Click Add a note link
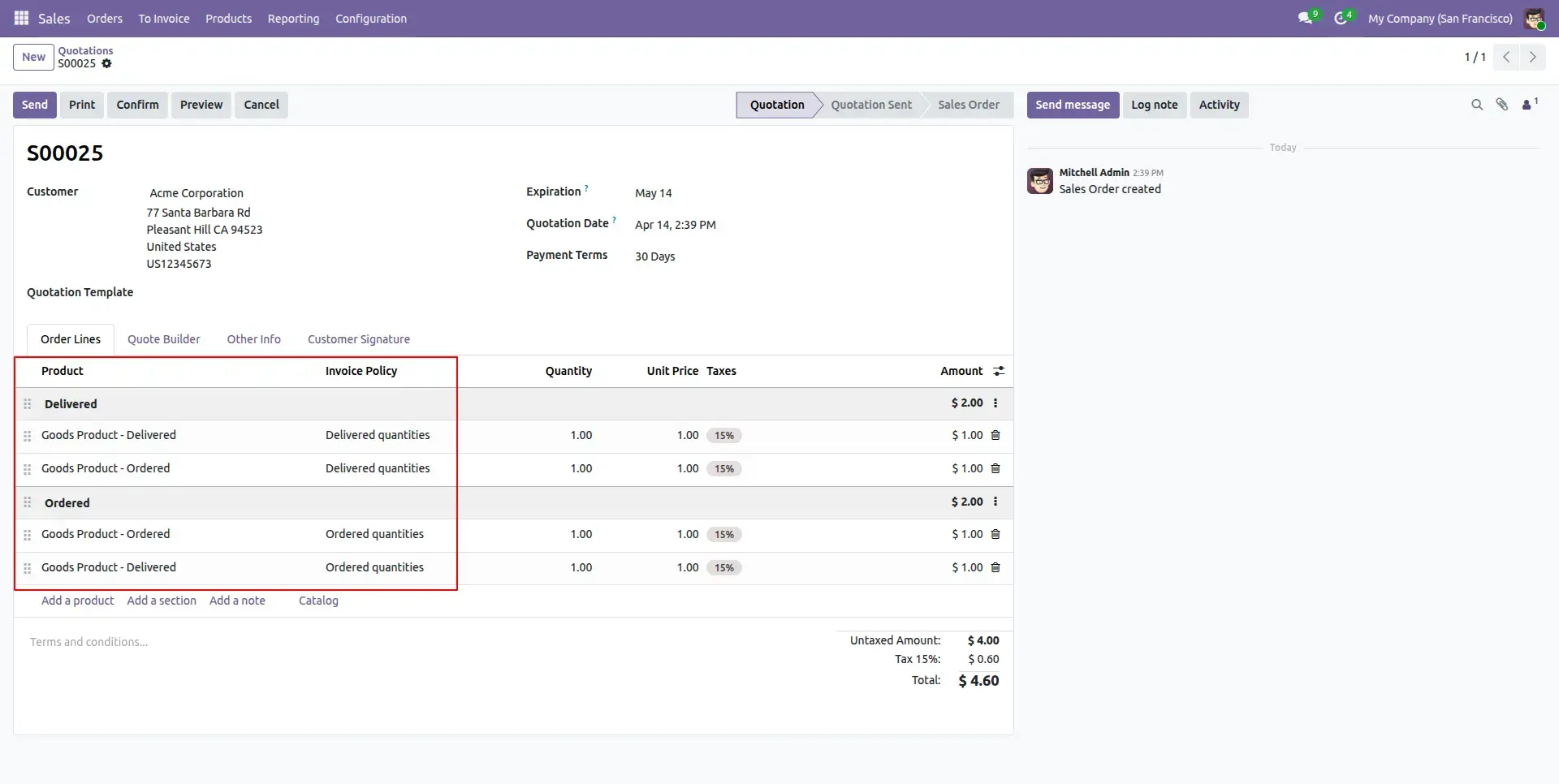 (x=237, y=601)
